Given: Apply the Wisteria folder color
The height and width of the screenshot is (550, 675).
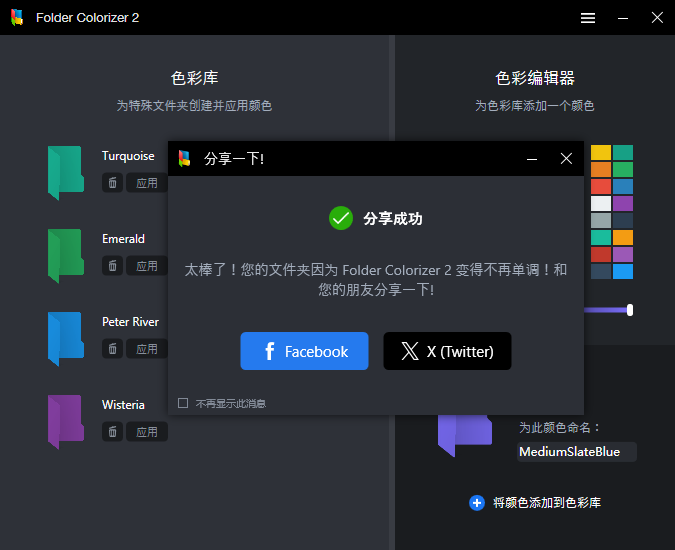Looking at the screenshot, I should 147,432.
